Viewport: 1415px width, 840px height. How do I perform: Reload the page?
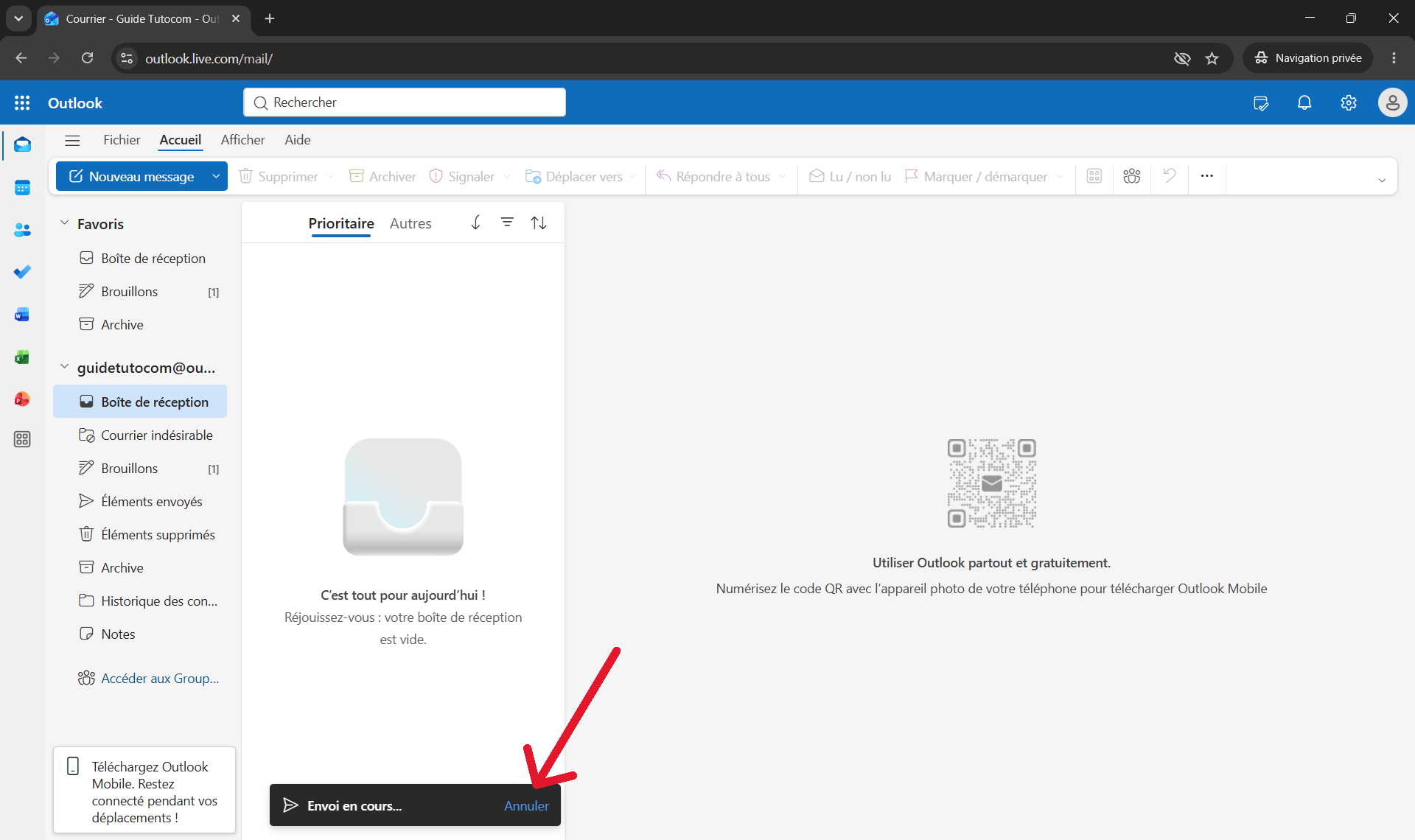(87, 58)
